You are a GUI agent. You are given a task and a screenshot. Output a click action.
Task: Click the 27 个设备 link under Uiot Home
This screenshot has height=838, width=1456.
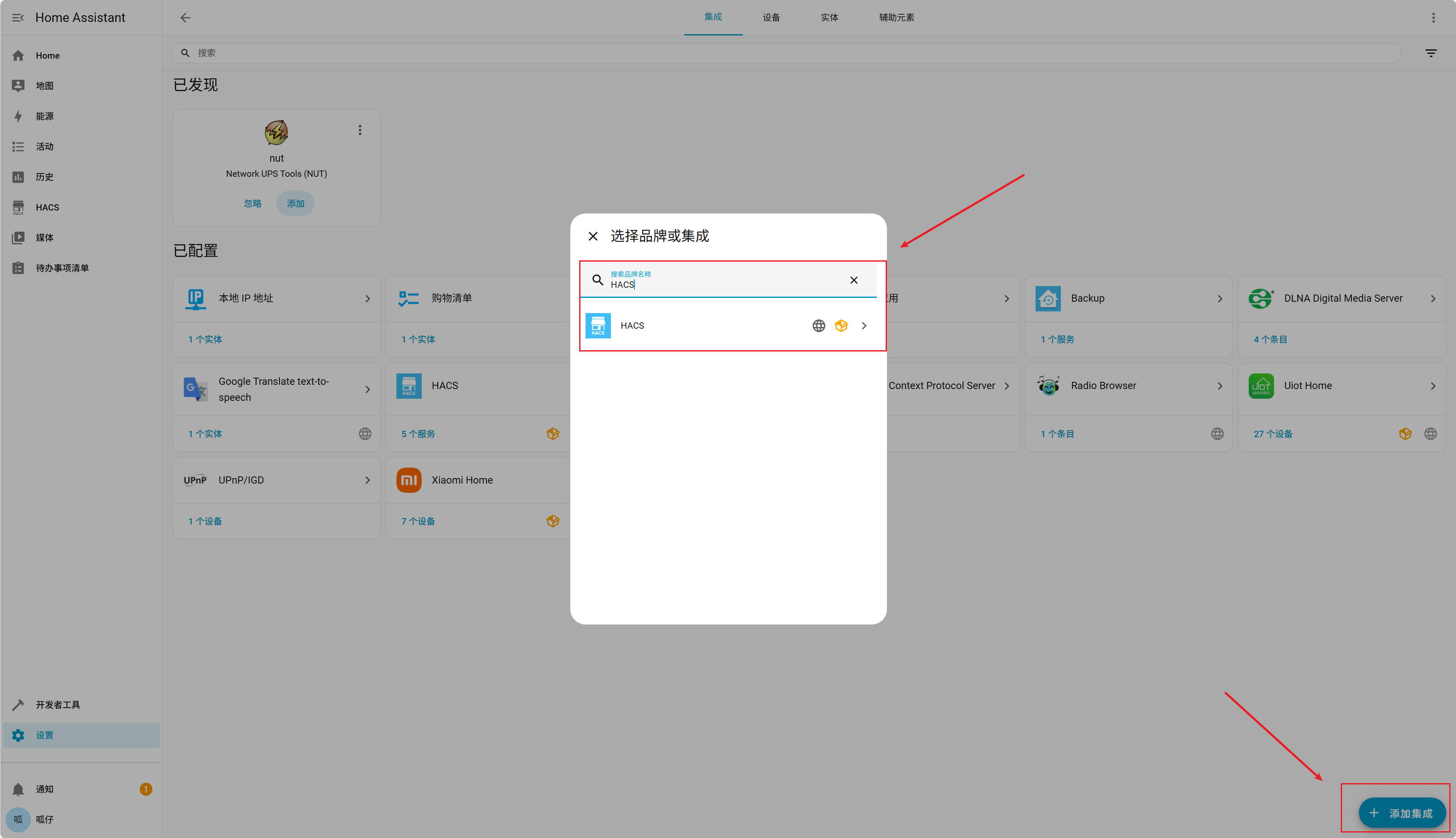pos(1272,434)
